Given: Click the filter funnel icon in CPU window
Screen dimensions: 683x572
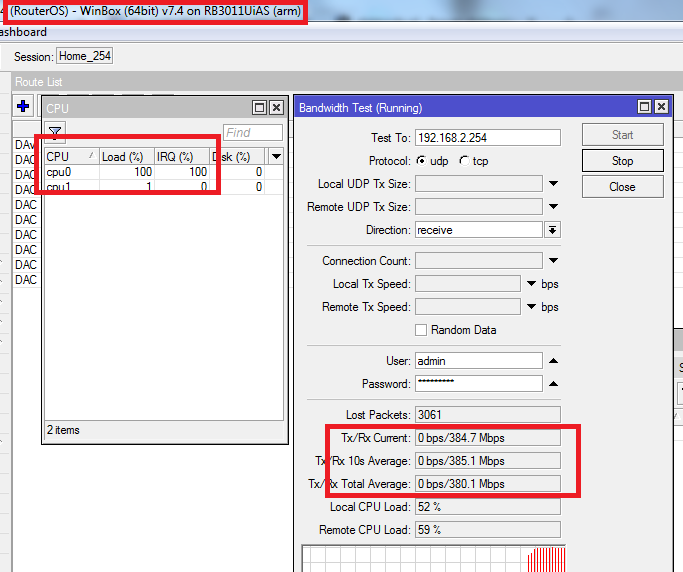Looking at the screenshot, I should tap(55, 132).
